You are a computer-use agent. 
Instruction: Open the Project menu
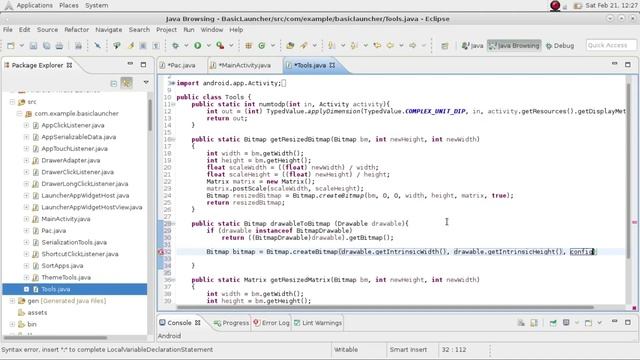click(x=167, y=30)
